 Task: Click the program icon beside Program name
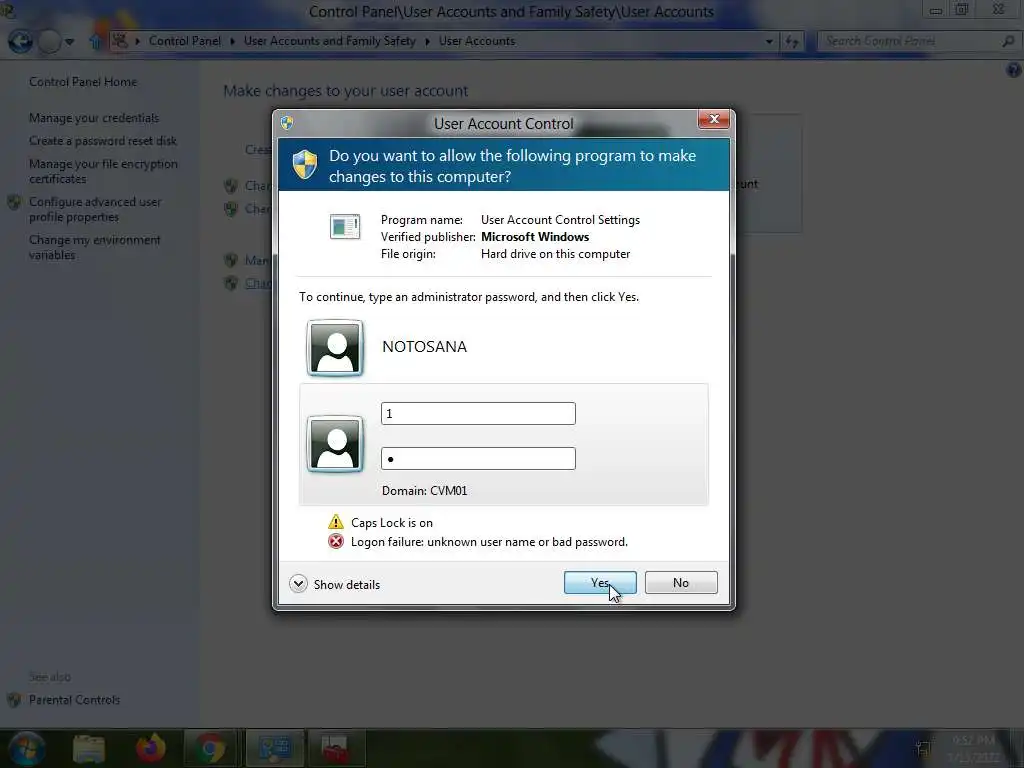click(x=345, y=227)
